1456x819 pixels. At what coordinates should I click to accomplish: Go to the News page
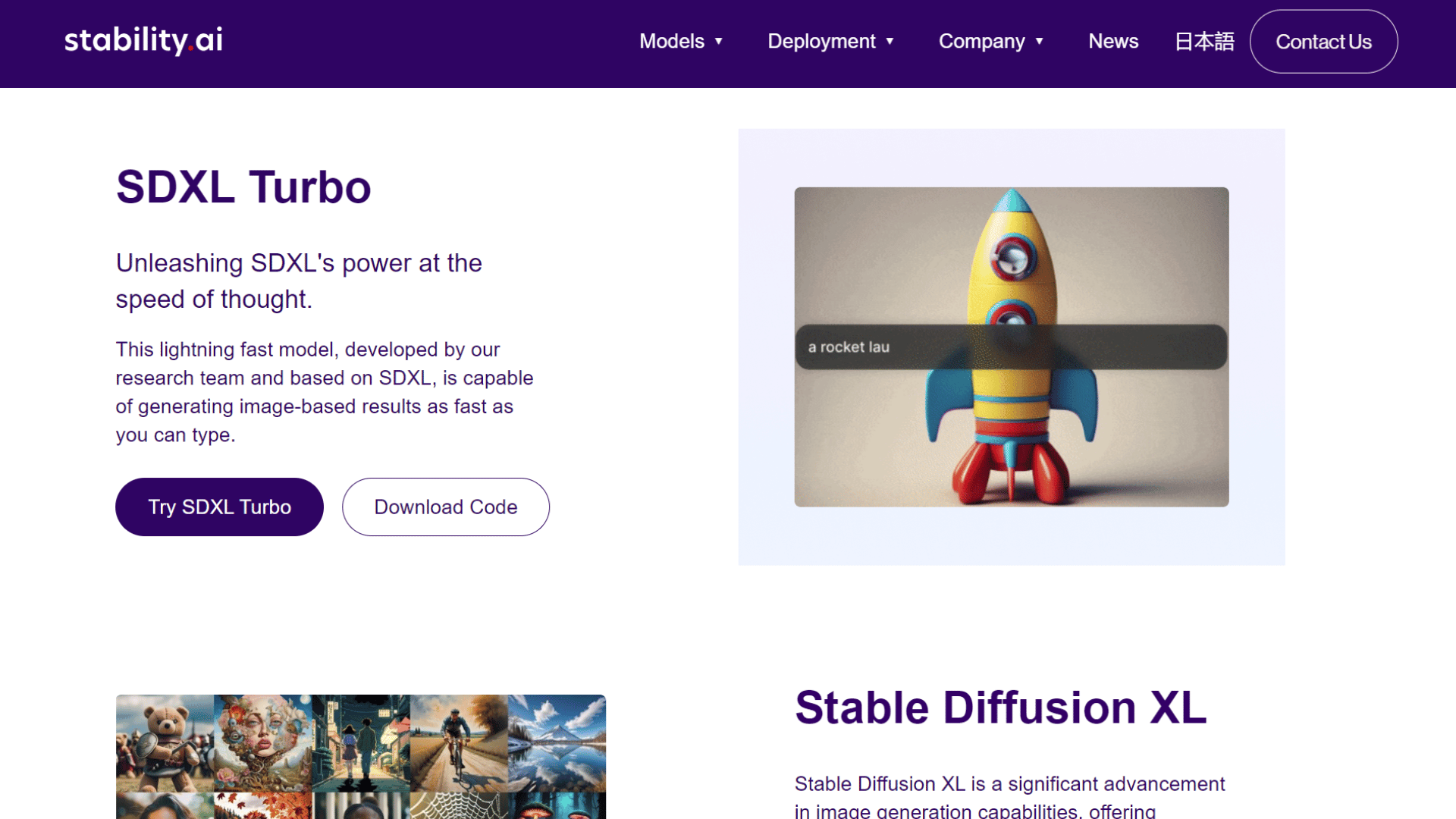[x=1112, y=42]
